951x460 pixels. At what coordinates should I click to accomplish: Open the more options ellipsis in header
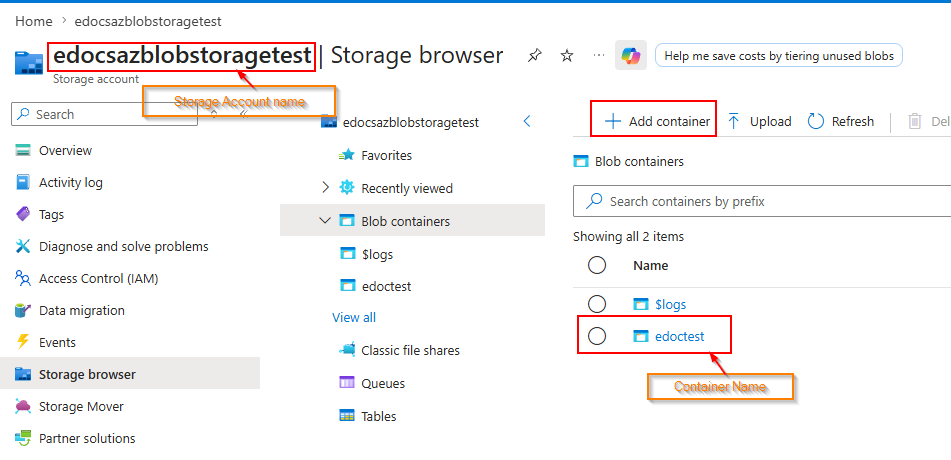coord(599,55)
